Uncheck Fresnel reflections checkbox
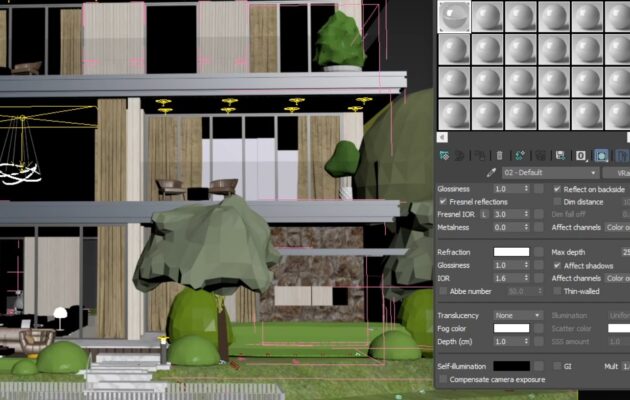 click(443, 201)
